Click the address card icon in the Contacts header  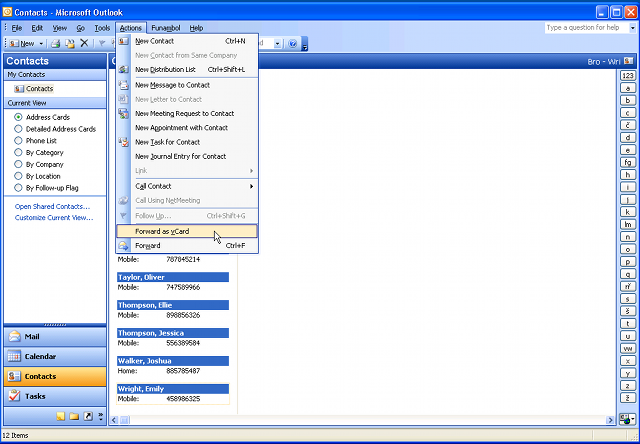pos(629,61)
